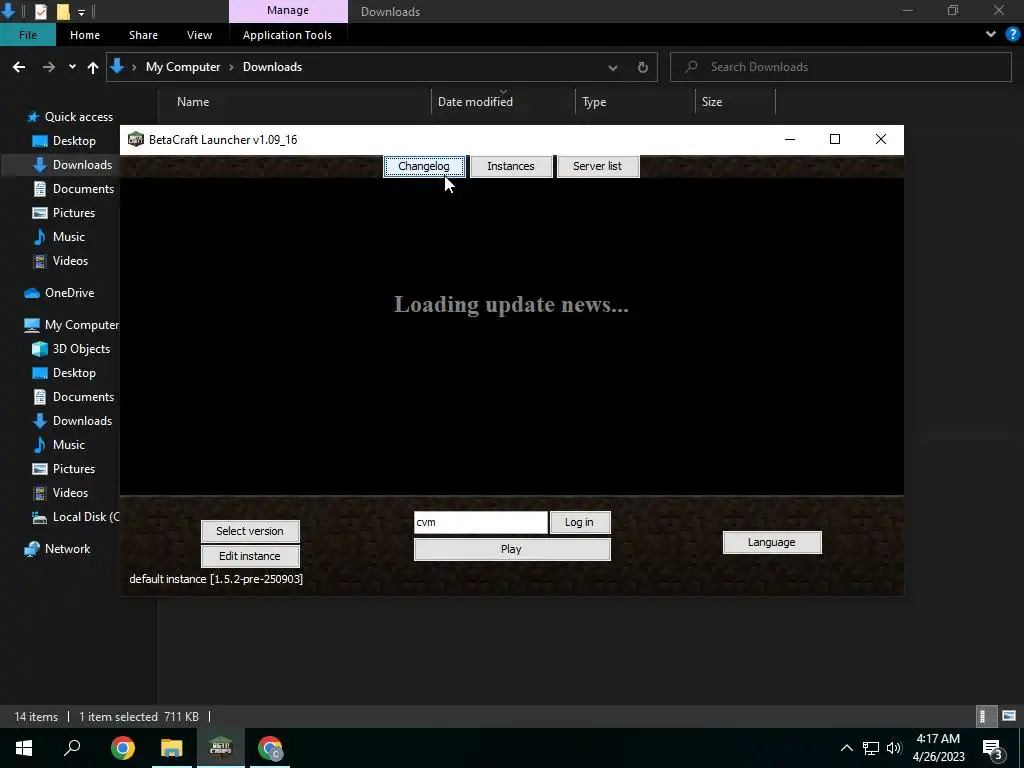Start the game with Play button
The height and width of the screenshot is (768, 1024).
coord(512,549)
